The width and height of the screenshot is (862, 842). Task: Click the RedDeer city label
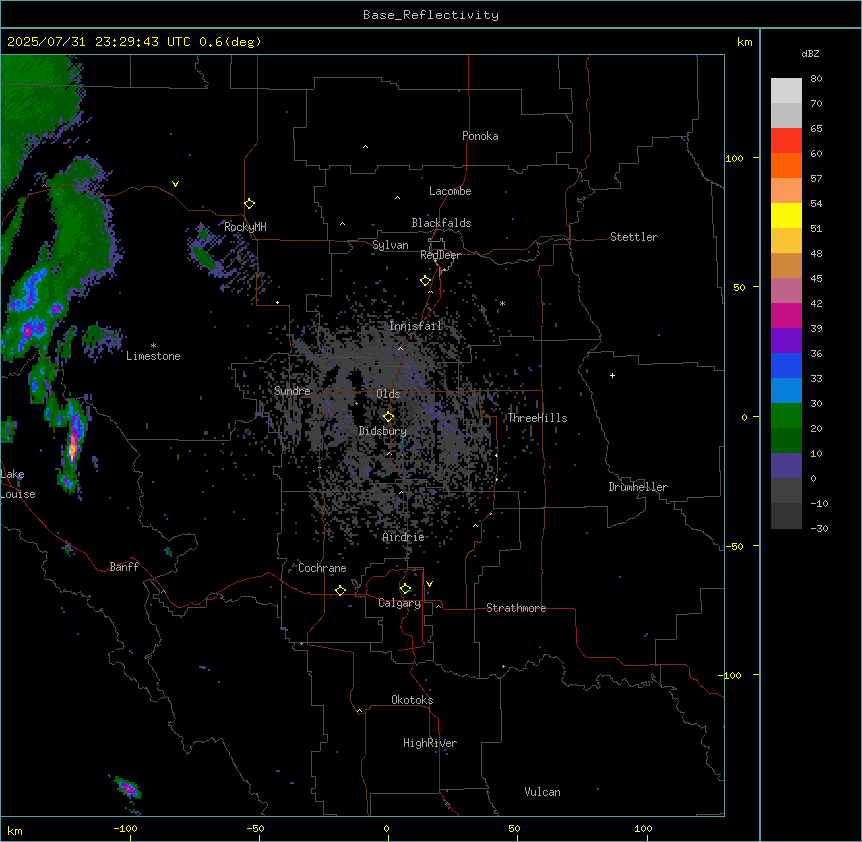(x=440, y=255)
